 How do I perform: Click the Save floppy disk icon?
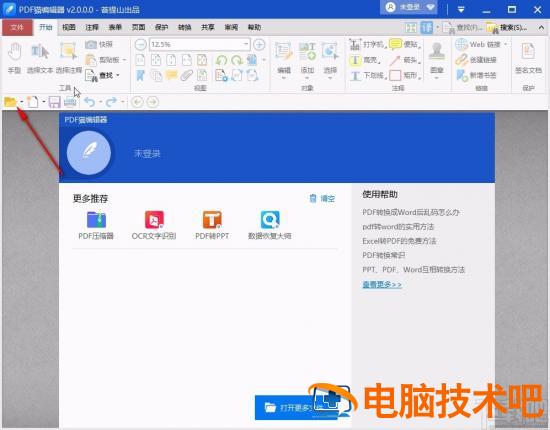pos(54,102)
